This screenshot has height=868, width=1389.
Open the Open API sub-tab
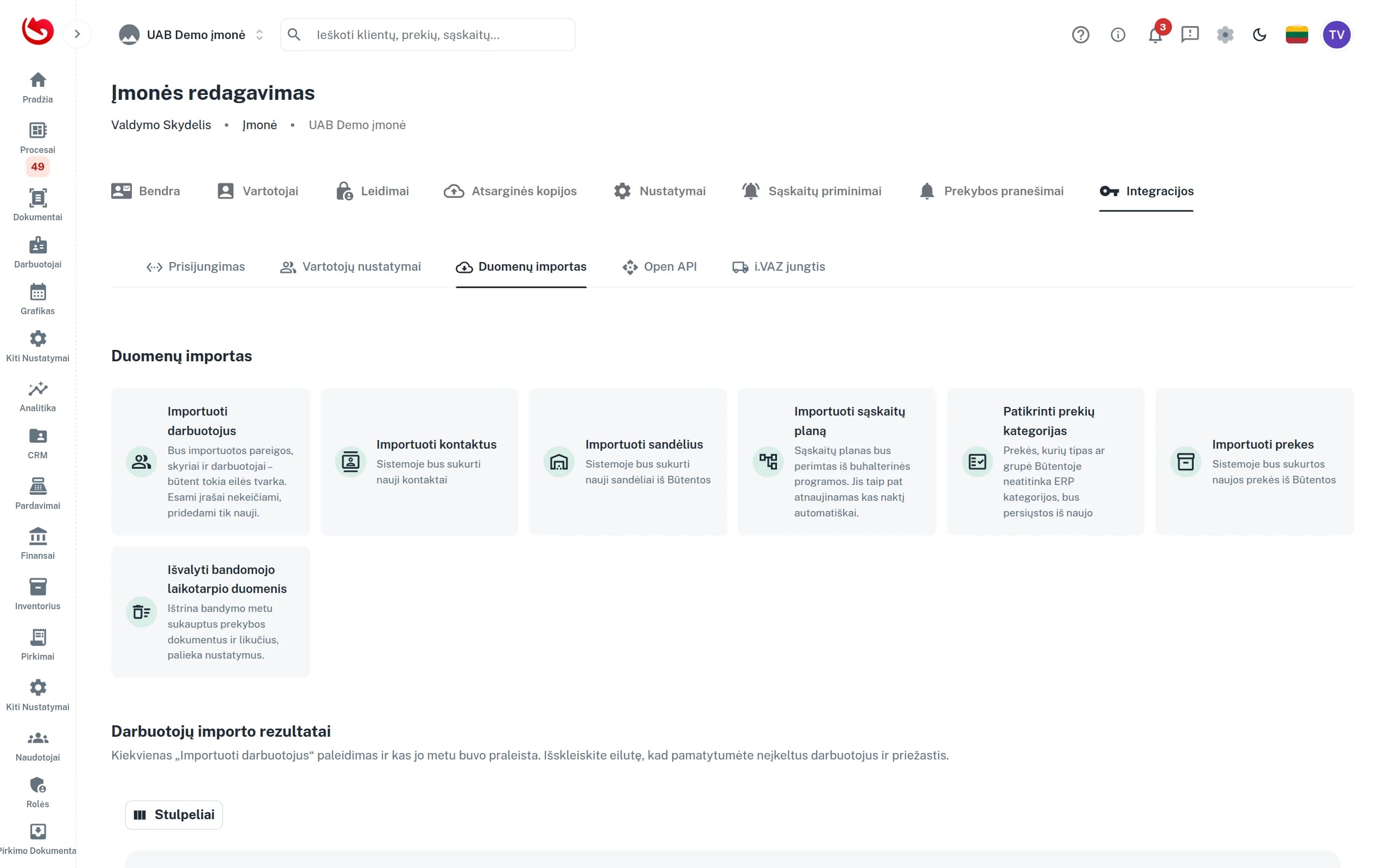(659, 267)
